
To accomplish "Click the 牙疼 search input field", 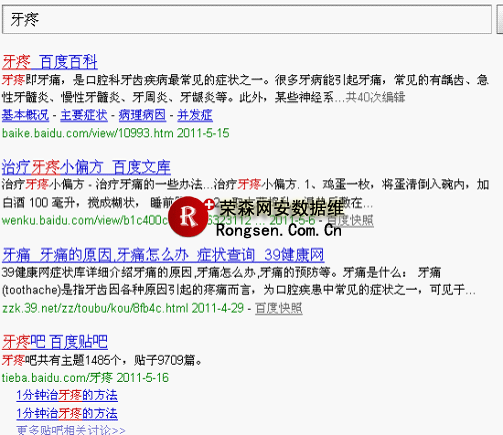I will tap(247, 19).
